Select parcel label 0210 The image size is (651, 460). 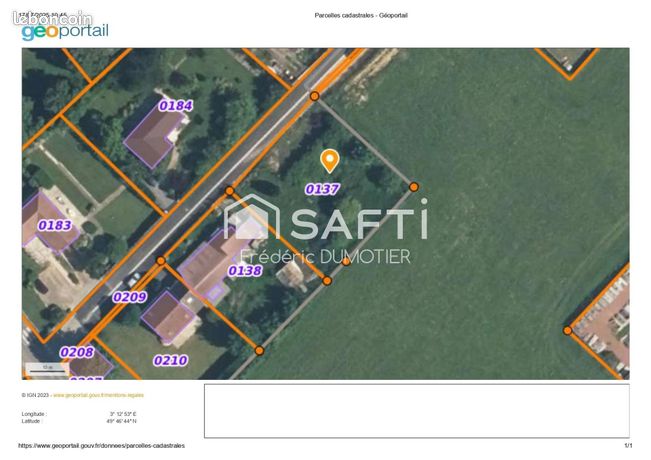[171, 360]
